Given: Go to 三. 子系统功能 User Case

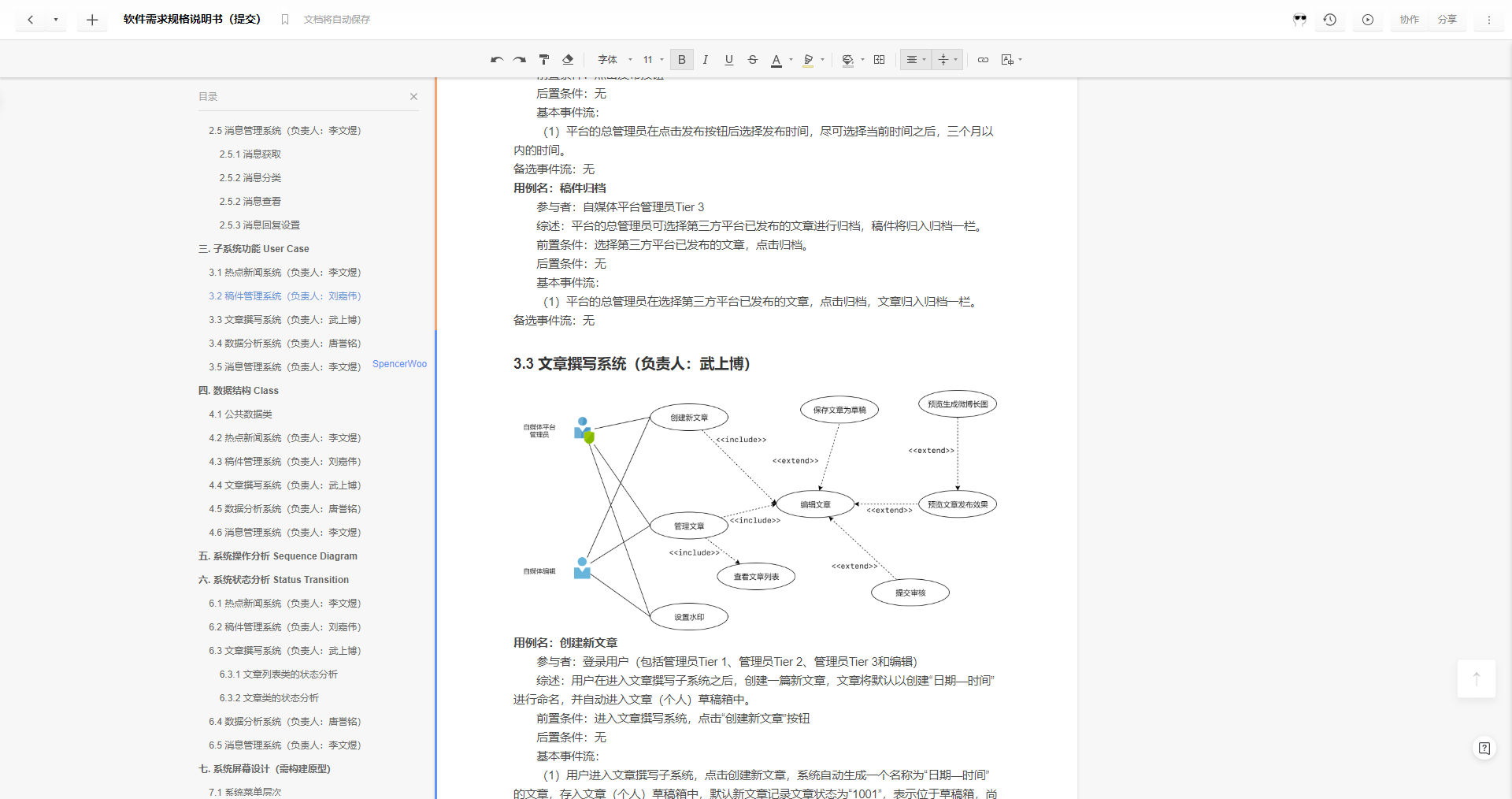Looking at the screenshot, I should point(254,249).
